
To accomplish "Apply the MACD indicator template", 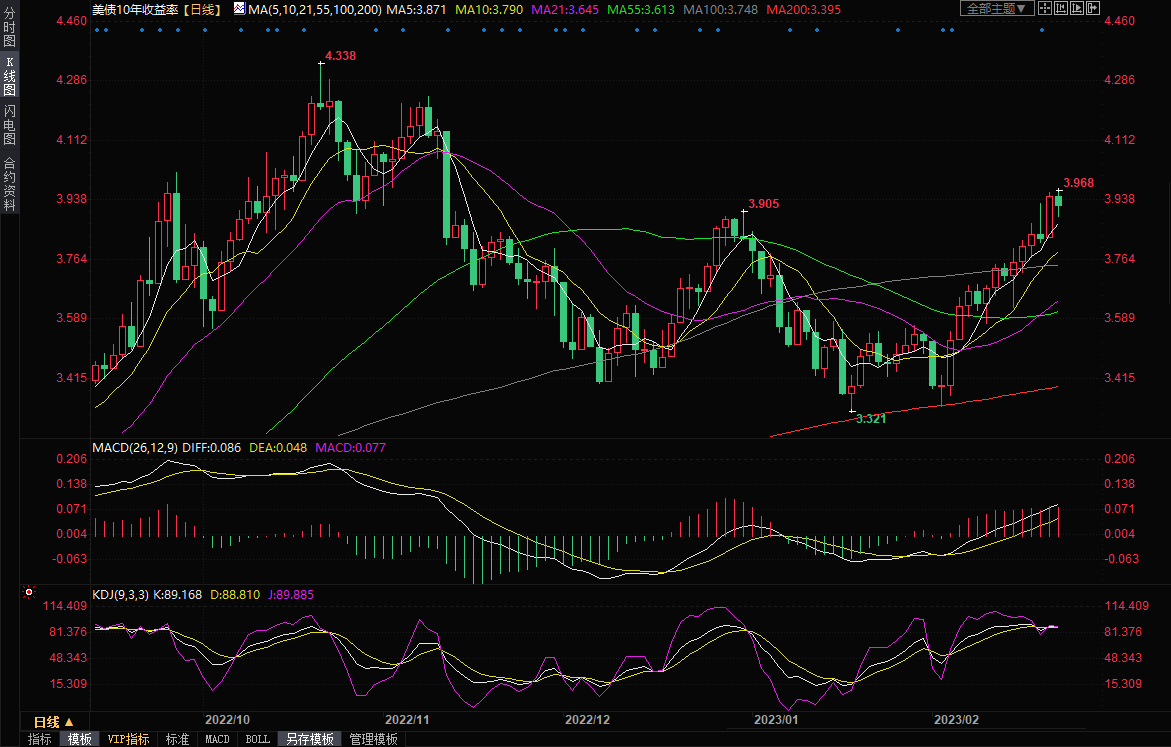I will coord(217,740).
